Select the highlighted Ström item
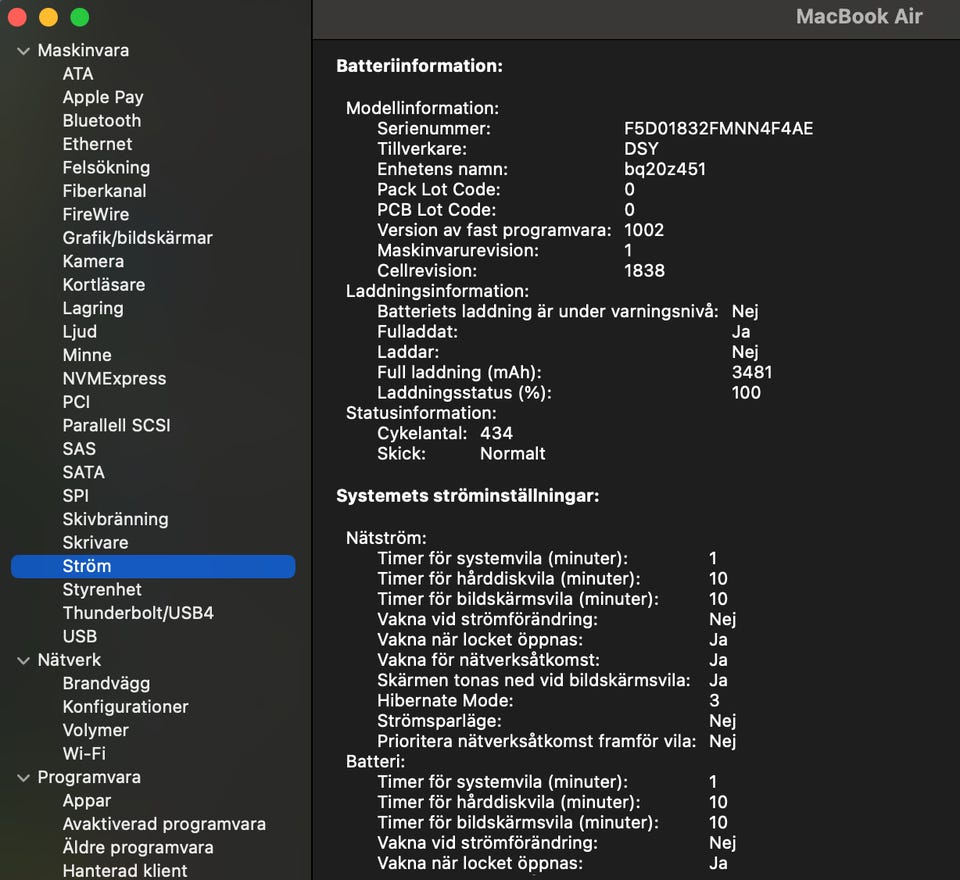The height and width of the screenshot is (880, 960). tap(87, 566)
